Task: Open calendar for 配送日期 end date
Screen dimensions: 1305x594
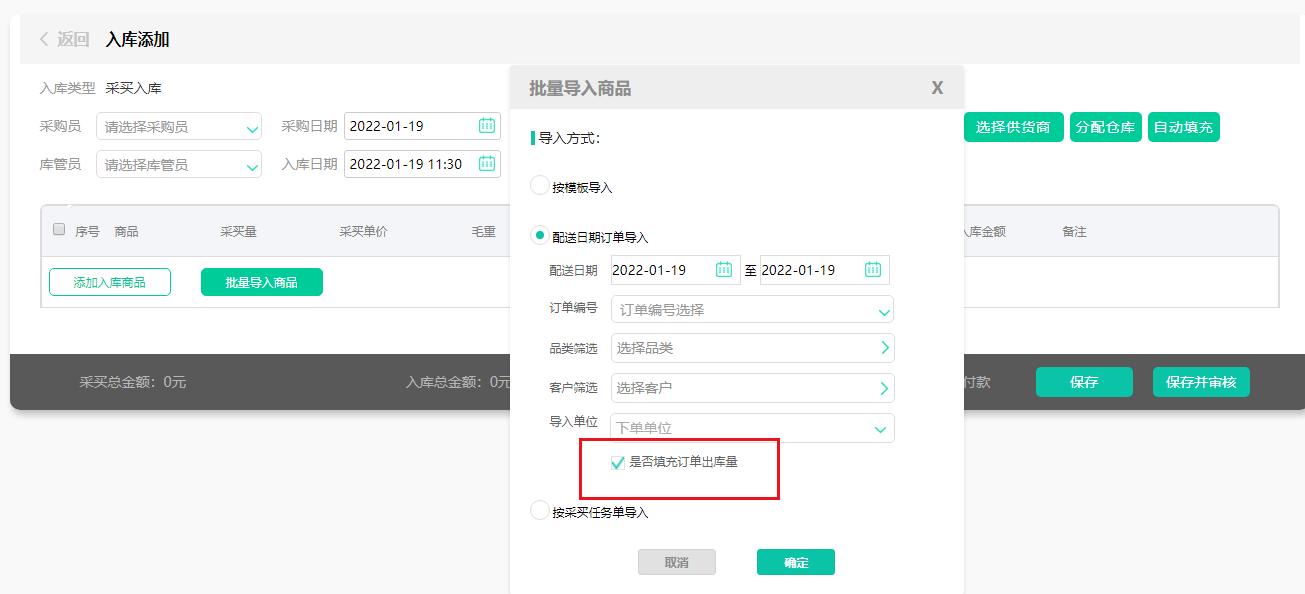Action: 871,269
